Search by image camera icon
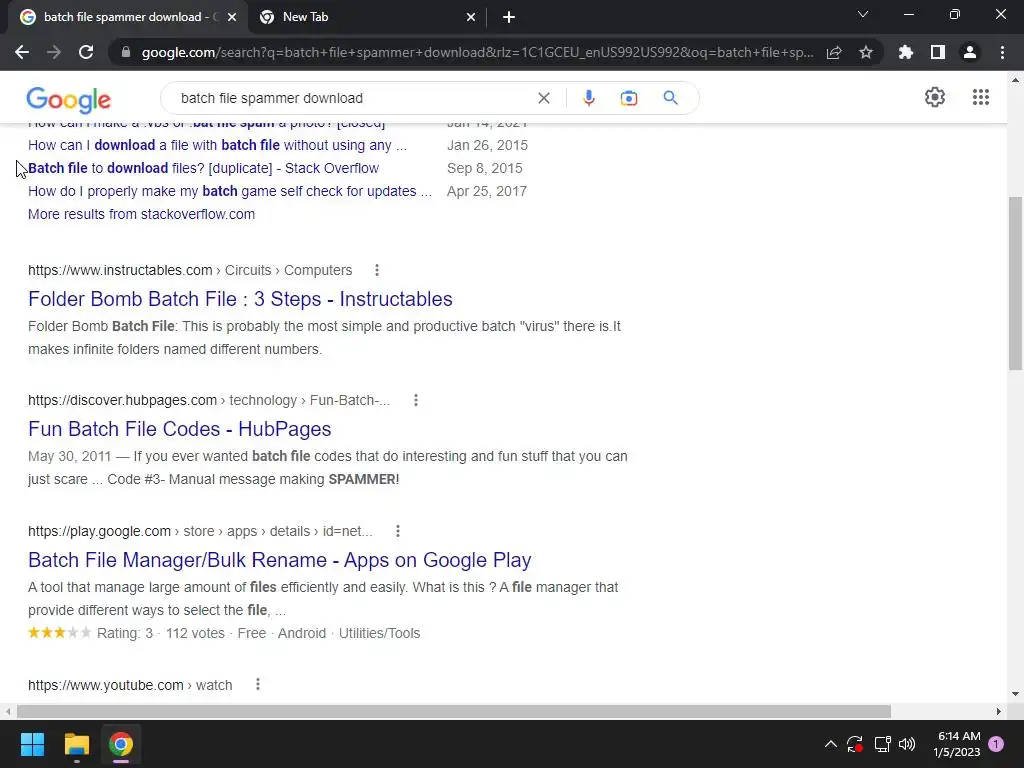 tap(629, 98)
